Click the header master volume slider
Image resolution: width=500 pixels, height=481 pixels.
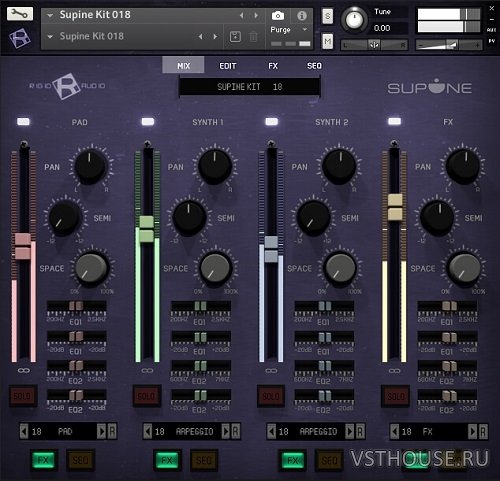[449, 45]
